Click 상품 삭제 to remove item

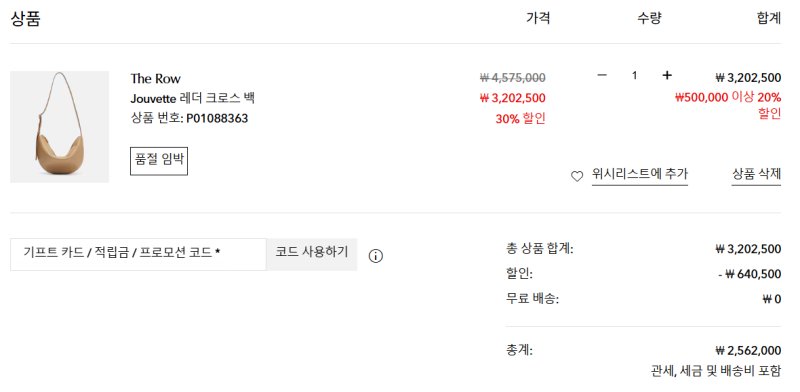[756, 174]
